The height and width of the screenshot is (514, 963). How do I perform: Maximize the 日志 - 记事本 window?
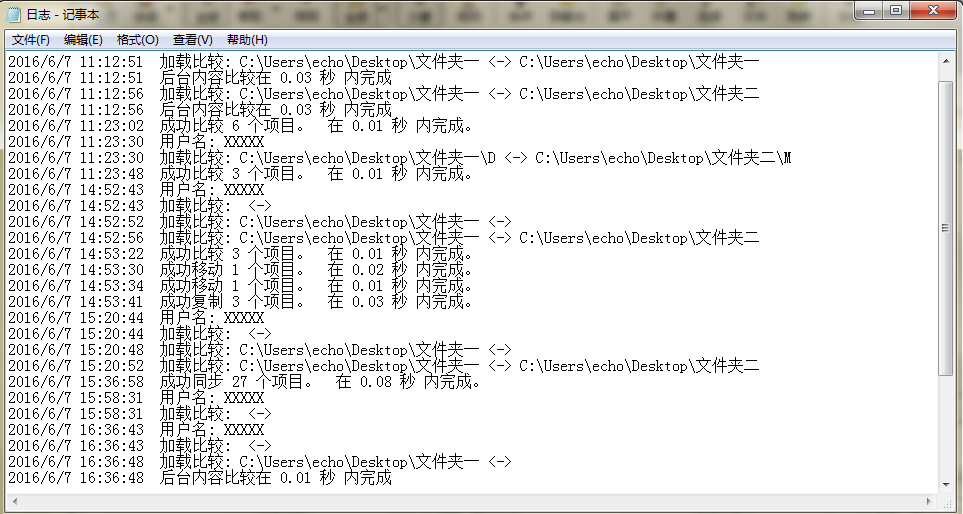896,10
